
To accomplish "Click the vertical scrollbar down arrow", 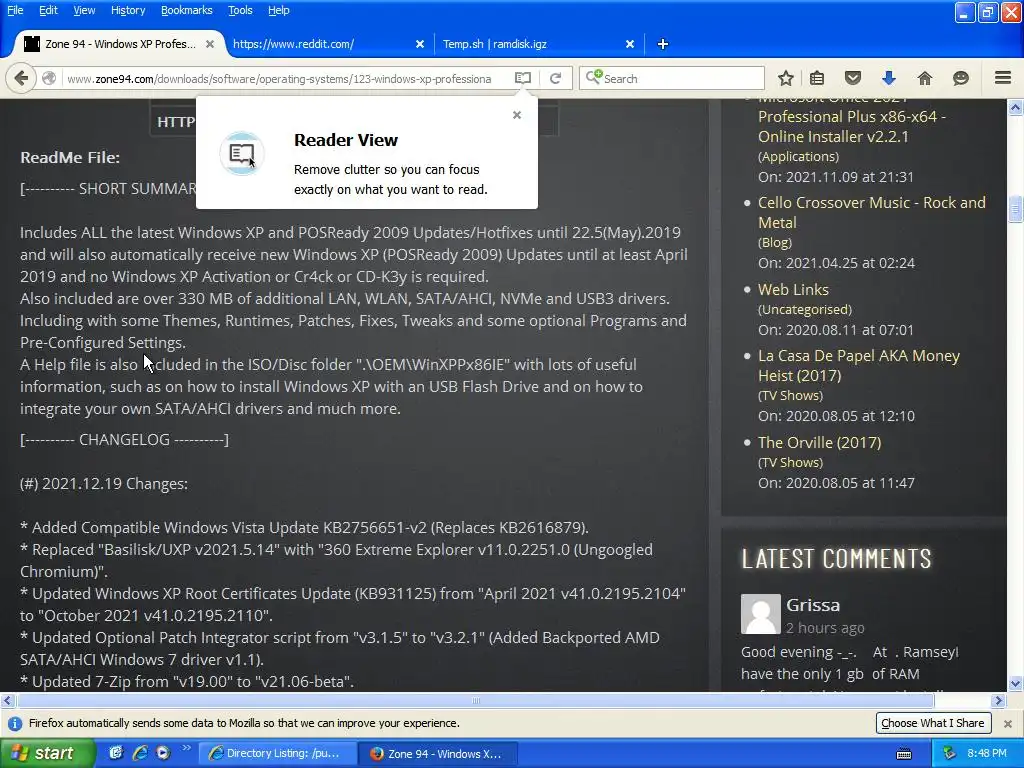I will pos(1016,684).
